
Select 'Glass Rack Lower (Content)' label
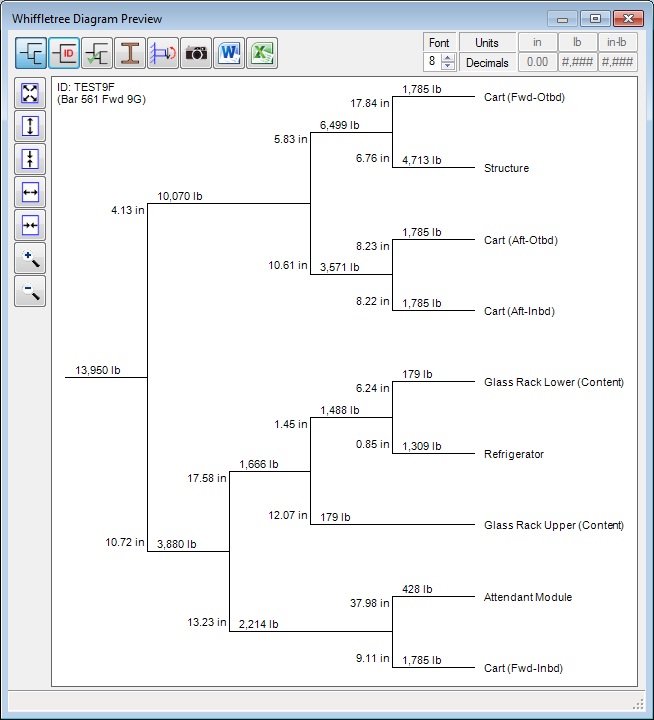pos(554,382)
